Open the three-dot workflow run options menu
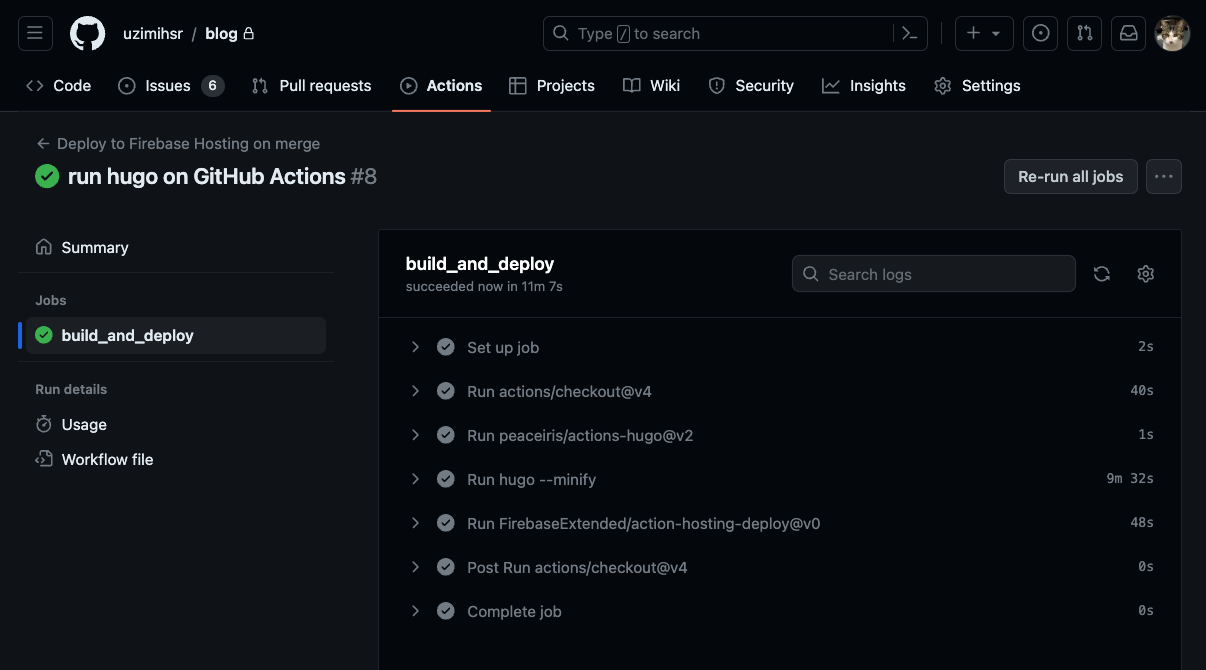Image resolution: width=1206 pixels, height=670 pixels. pyautogui.click(x=1164, y=176)
